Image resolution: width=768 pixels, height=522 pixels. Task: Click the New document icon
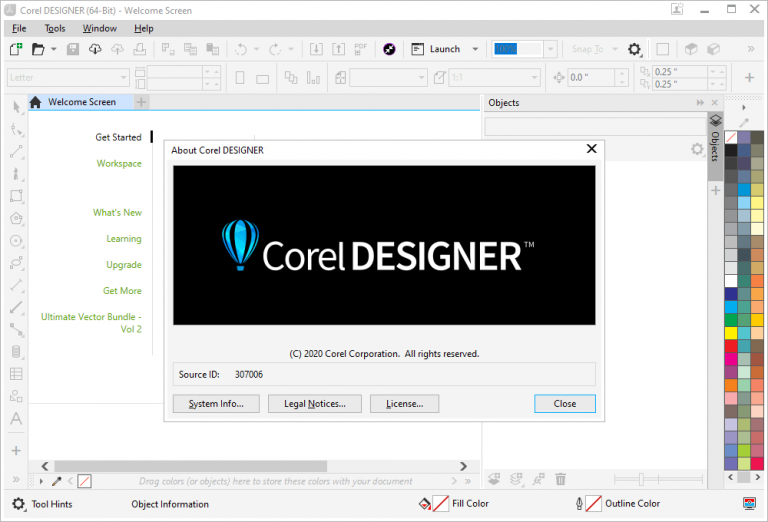(16, 49)
